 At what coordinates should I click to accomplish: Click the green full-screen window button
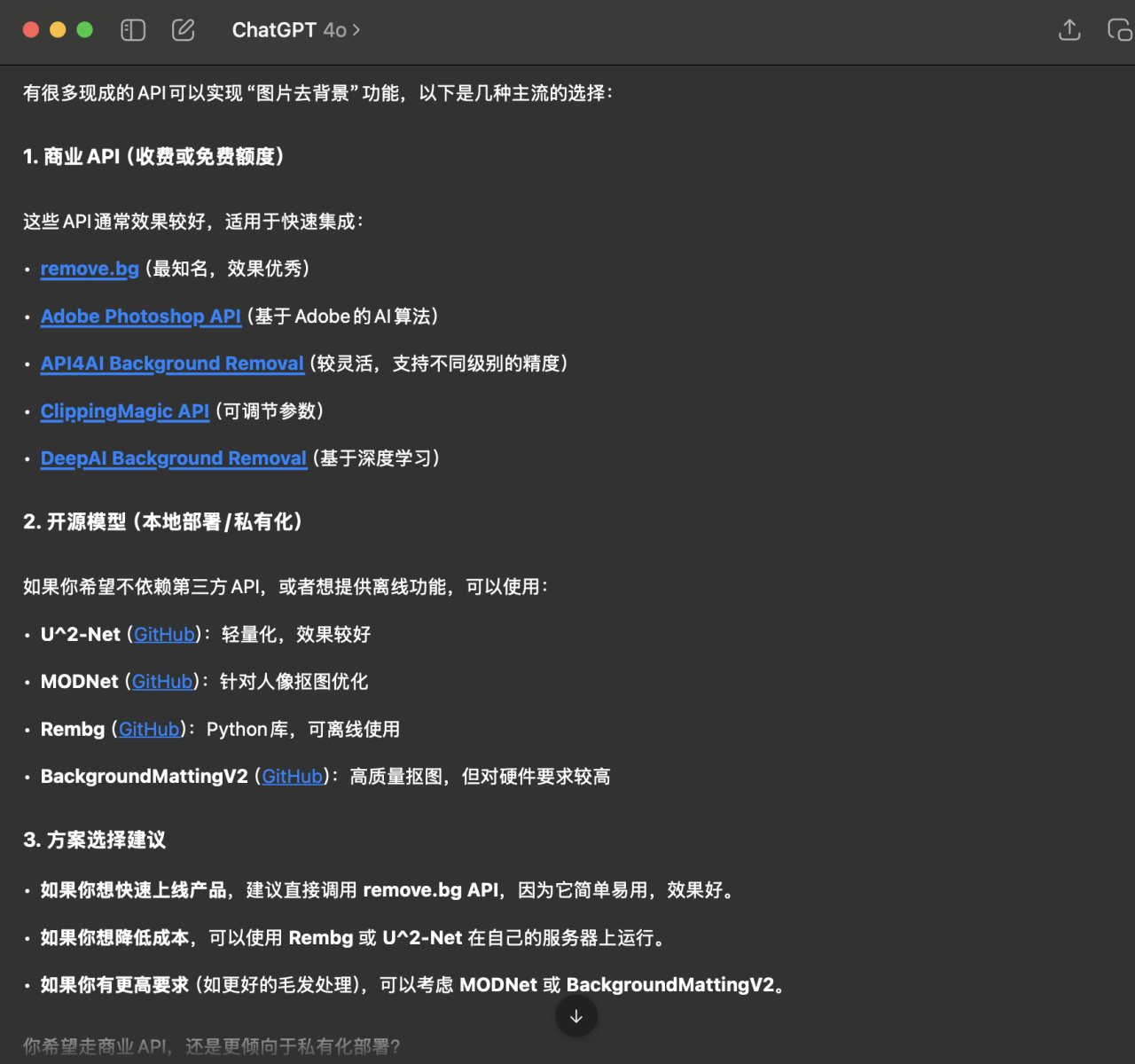[85, 30]
